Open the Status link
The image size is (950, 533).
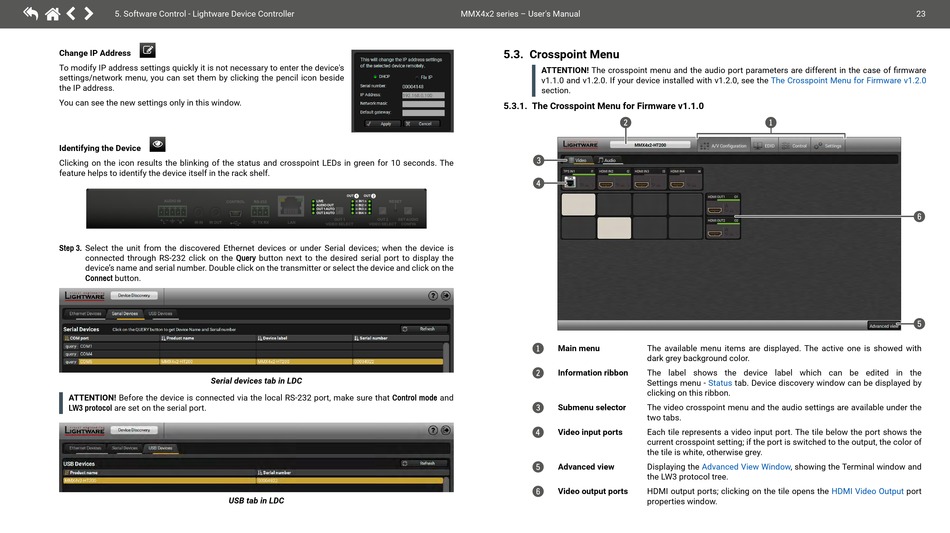click(720, 383)
